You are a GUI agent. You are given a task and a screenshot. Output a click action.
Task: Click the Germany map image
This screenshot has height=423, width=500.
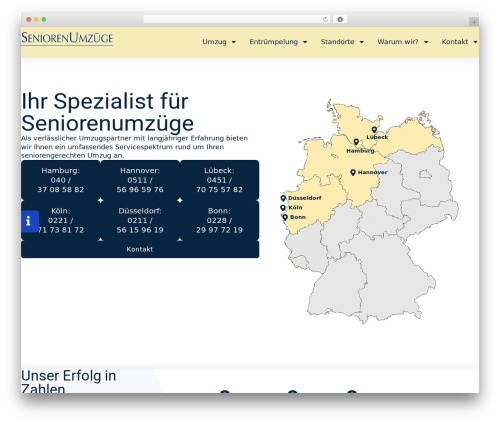370,211
